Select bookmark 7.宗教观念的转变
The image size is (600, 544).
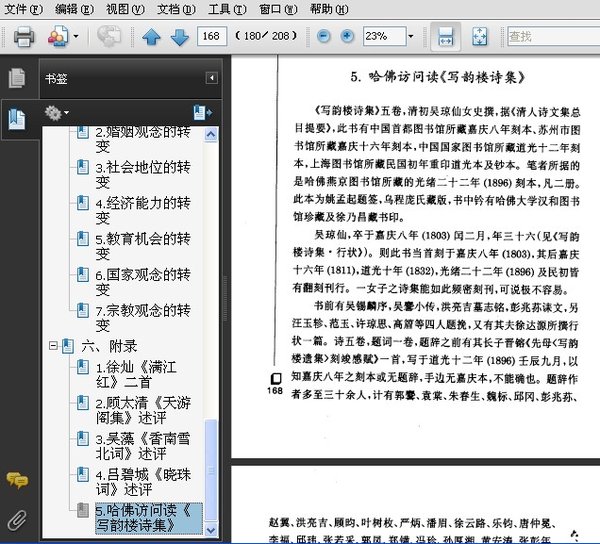coord(143,318)
